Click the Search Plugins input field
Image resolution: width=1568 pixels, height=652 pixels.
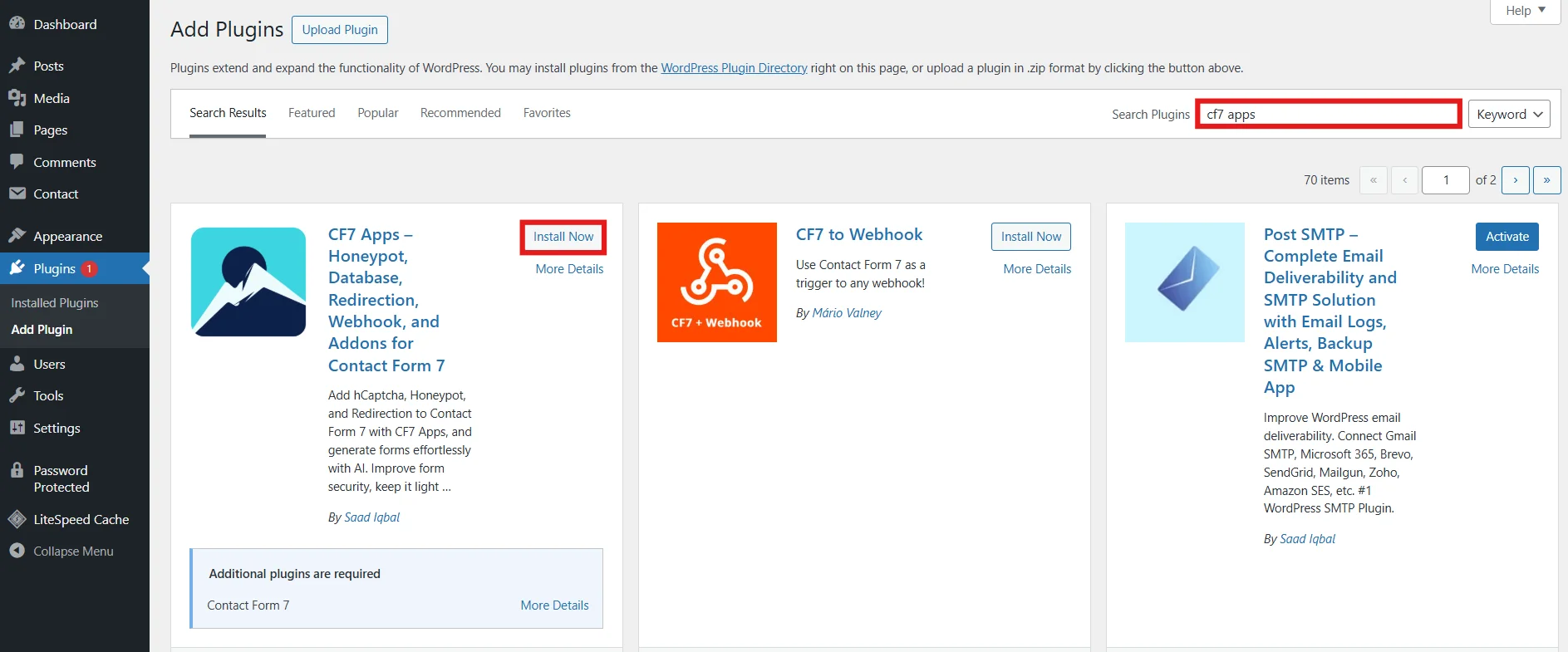(1329, 114)
